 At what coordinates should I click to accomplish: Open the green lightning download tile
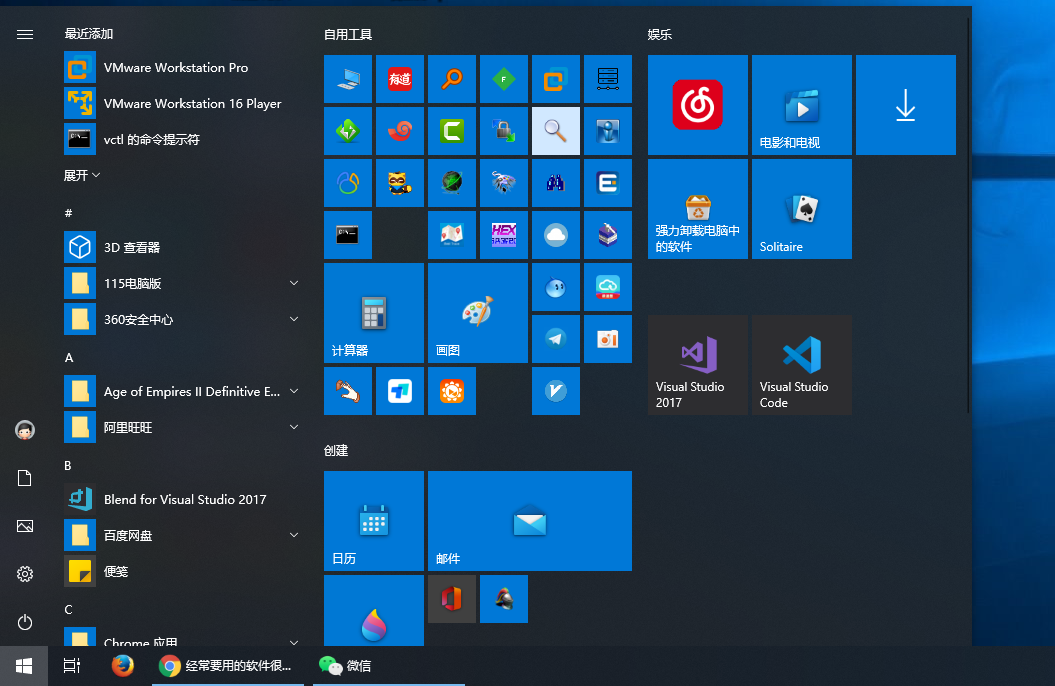pyautogui.click(x=347, y=130)
